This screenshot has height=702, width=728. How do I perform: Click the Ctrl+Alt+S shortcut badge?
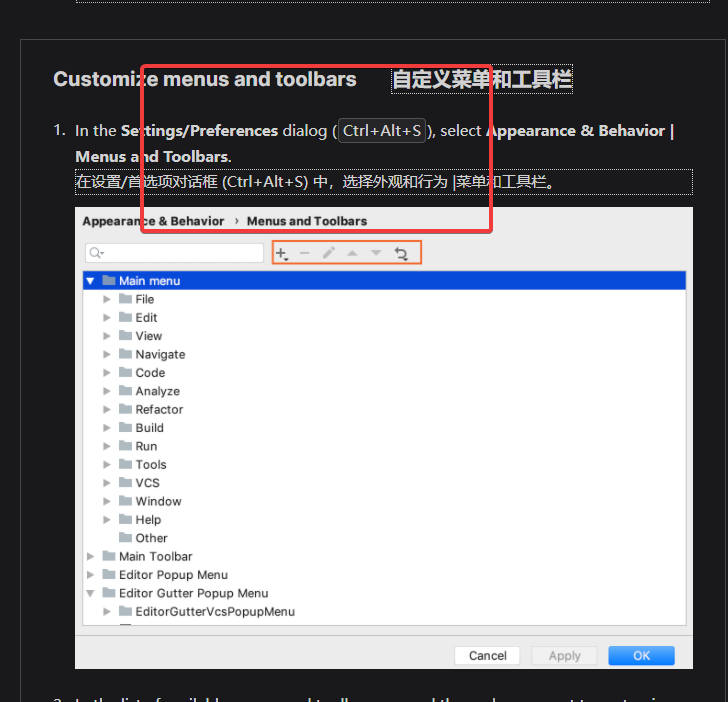click(382, 130)
